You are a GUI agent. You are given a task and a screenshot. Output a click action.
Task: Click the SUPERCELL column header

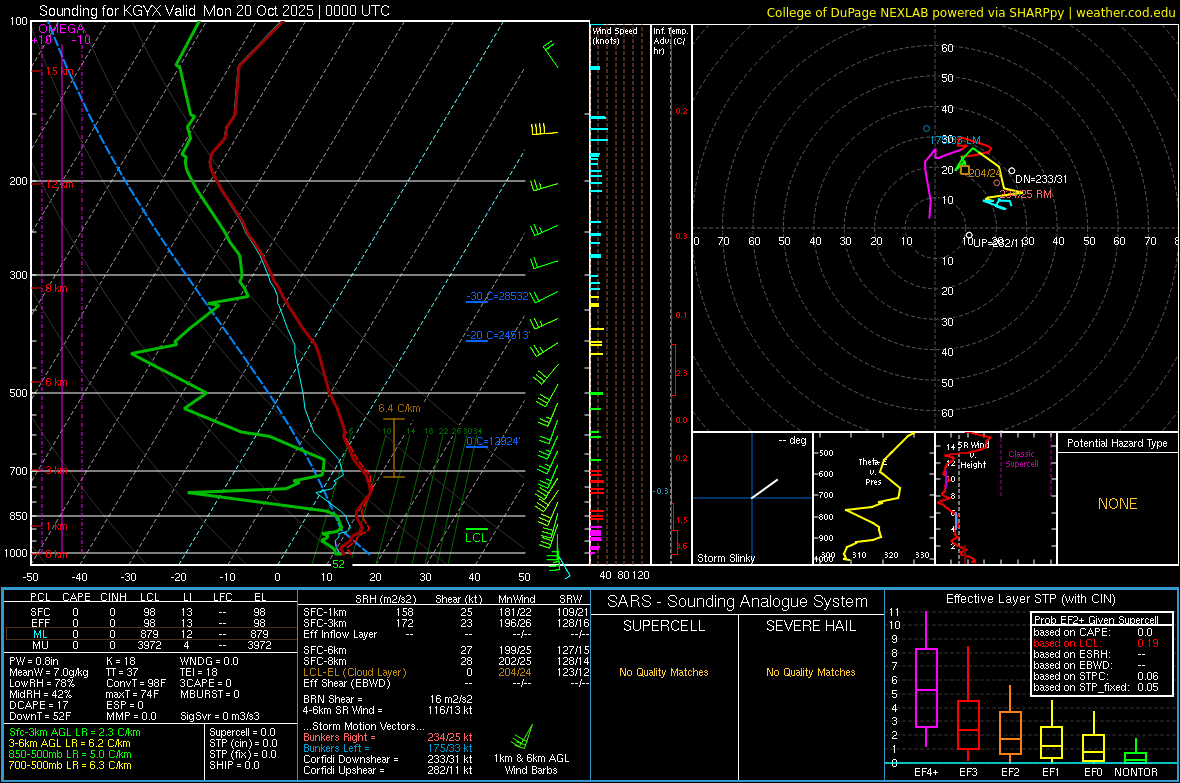pos(664,626)
